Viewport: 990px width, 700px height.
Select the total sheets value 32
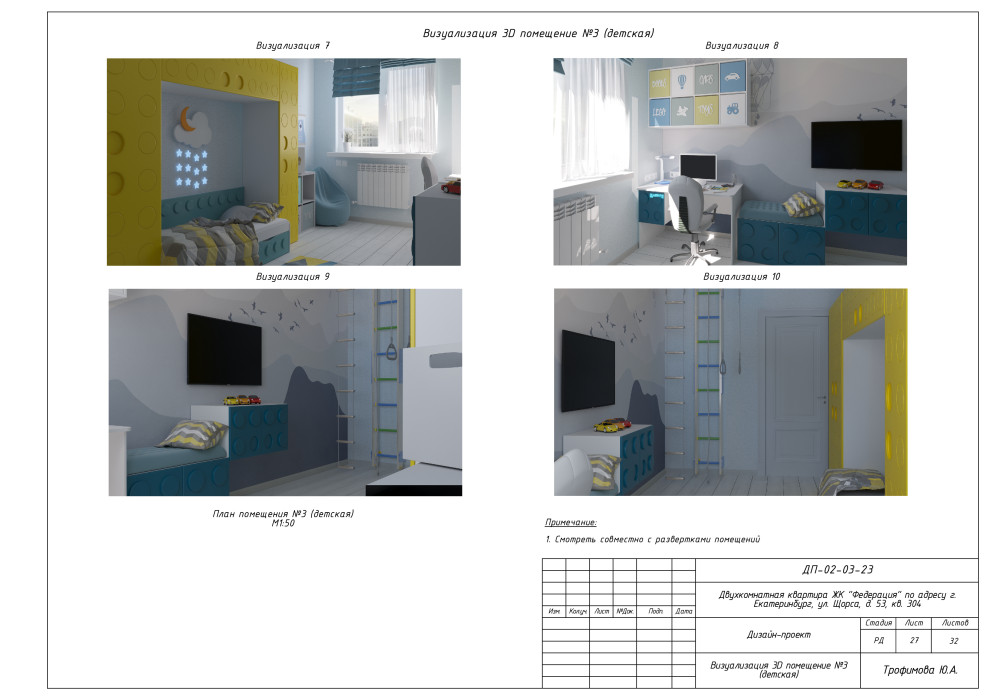pyautogui.click(x=954, y=641)
